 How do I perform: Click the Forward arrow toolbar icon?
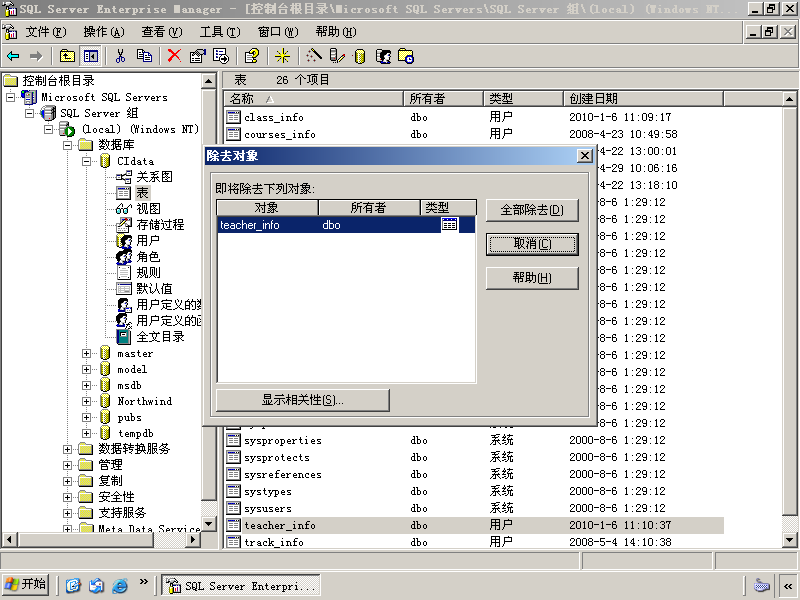tap(36, 56)
